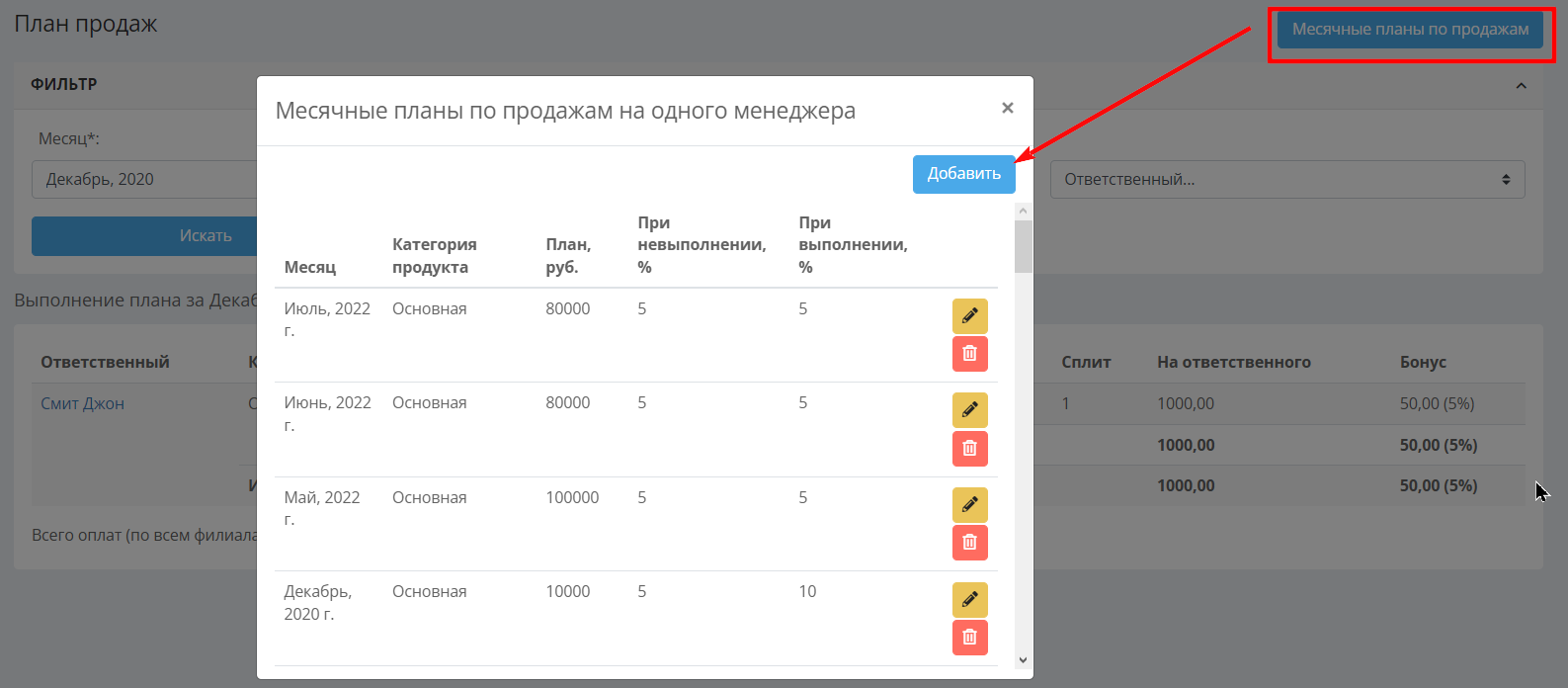Delete the Май, 2022 plan row
This screenshot has width=1568, height=688.
coord(969,543)
